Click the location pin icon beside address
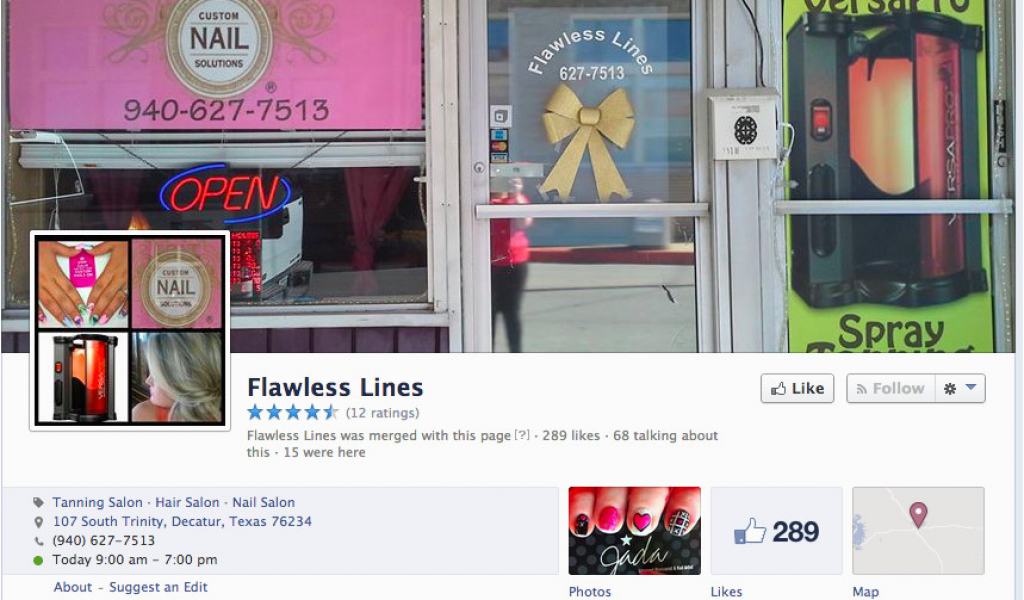The width and height of the screenshot is (1024, 600). 39,522
